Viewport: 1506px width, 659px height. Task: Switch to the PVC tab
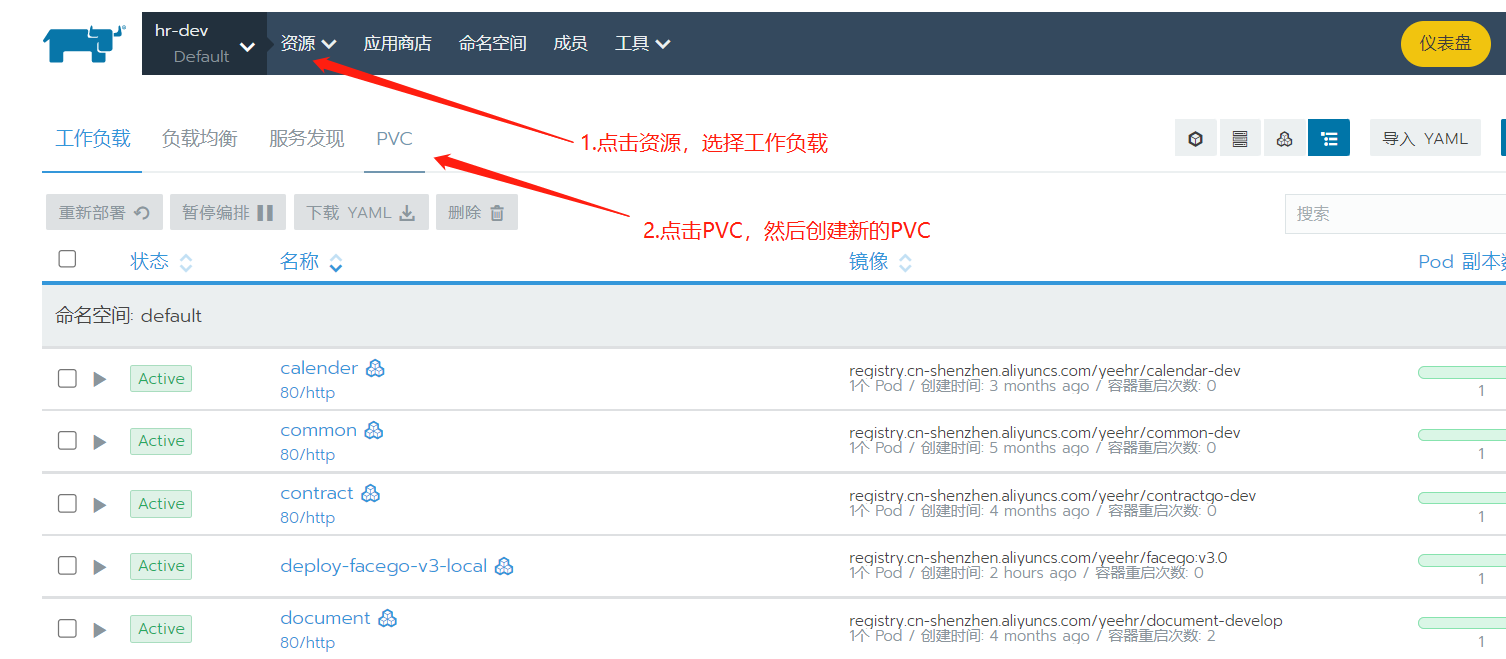click(394, 139)
